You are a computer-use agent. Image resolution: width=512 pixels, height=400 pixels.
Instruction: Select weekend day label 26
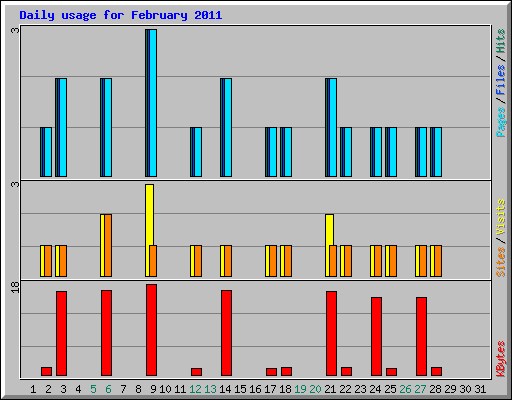[x=405, y=389]
